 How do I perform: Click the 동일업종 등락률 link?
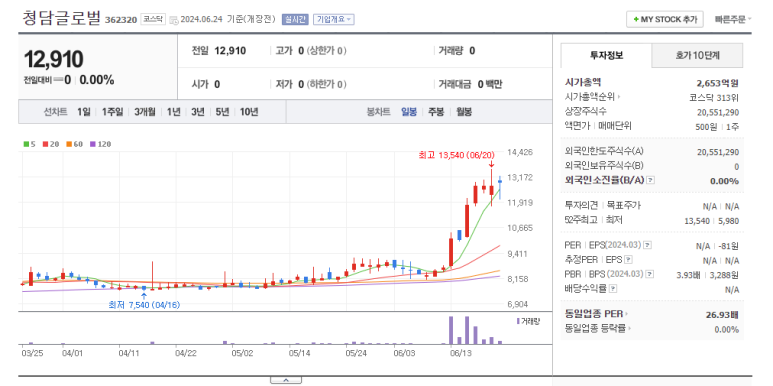click(598, 328)
